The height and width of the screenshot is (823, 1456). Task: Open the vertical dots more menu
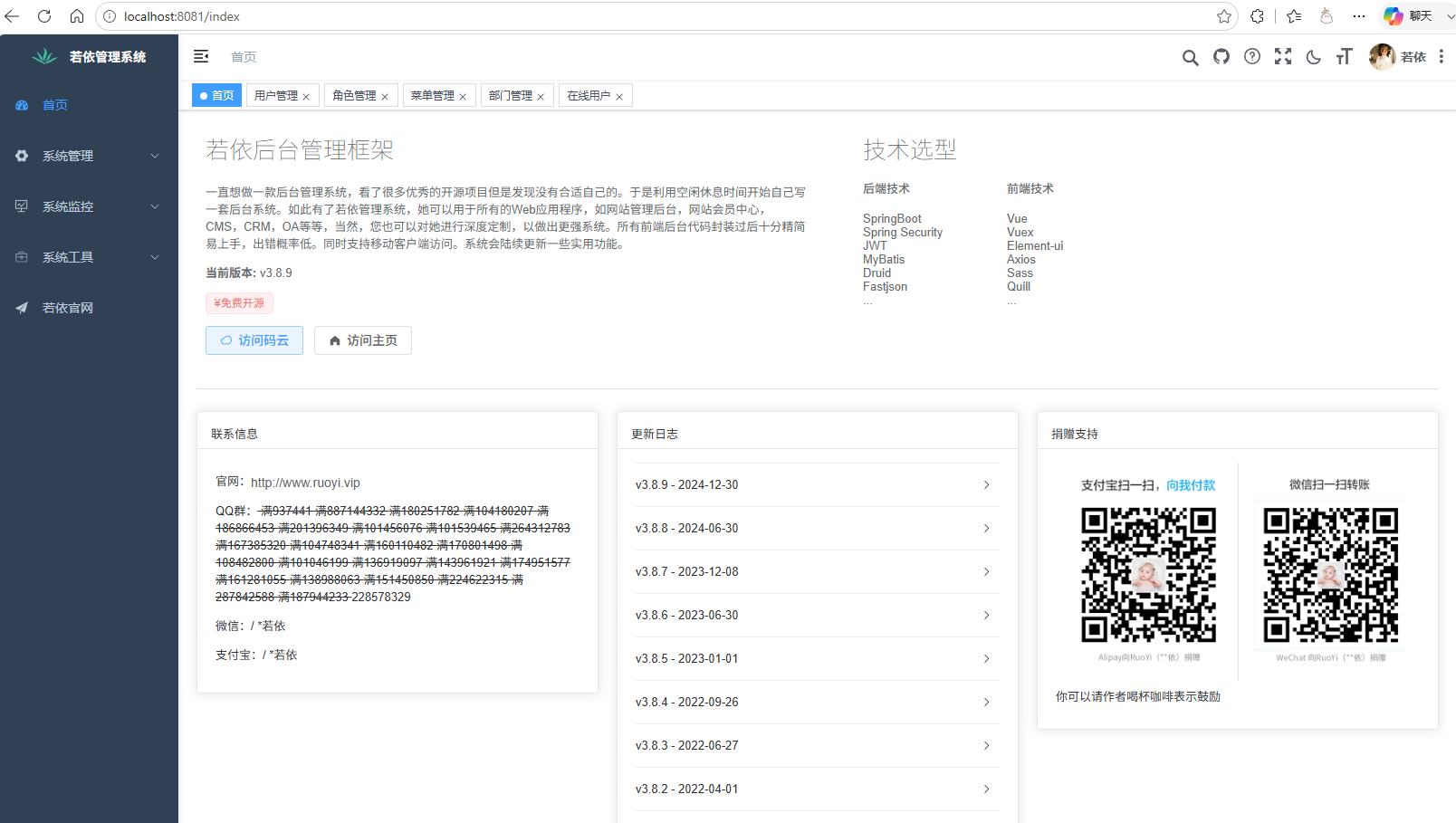tap(1441, 56)
